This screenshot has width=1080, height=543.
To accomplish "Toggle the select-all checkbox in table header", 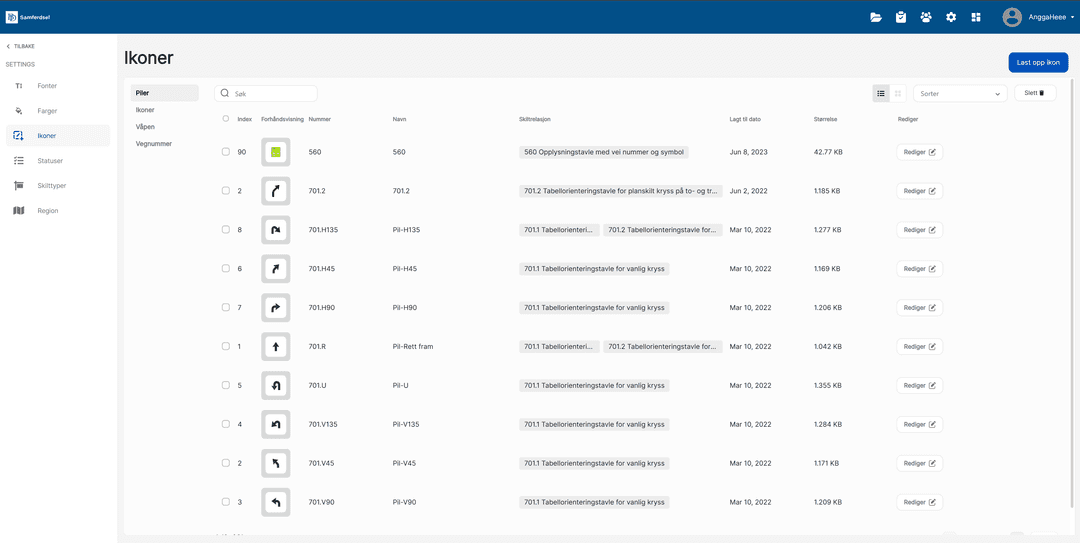I will [x=226, y=119].
